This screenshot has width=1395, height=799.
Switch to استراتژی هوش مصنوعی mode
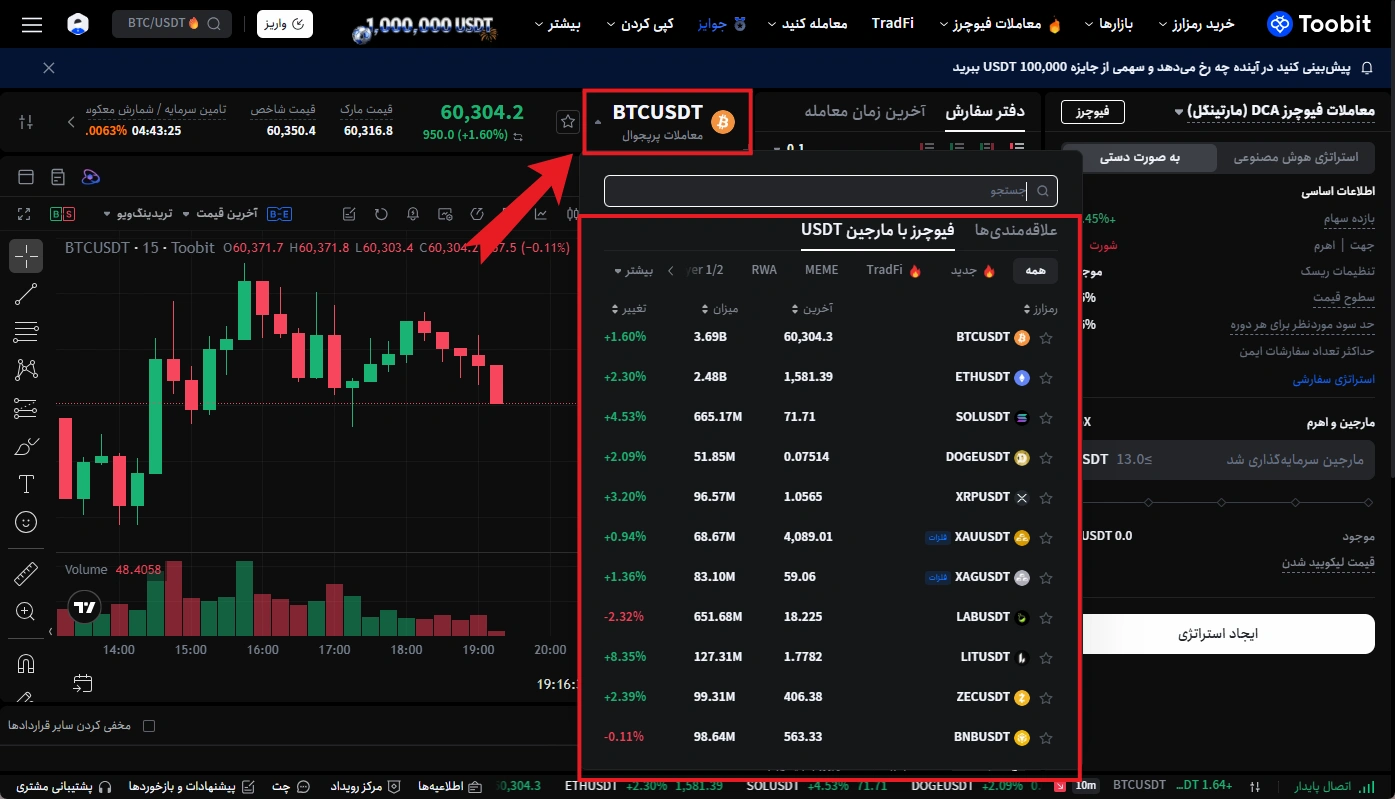pyautogui.click(x=1295, y=157)
